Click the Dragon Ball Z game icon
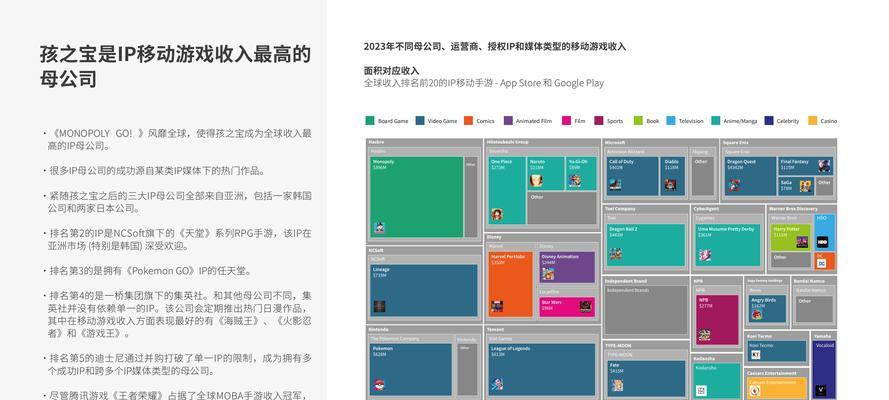This screenshot has height=400, width=889. [x=615, y=254]
